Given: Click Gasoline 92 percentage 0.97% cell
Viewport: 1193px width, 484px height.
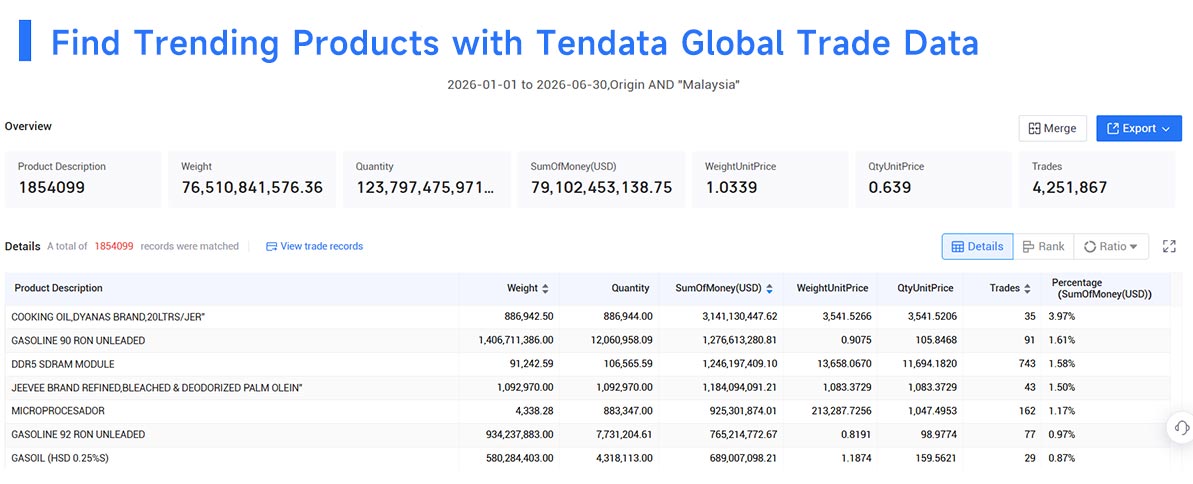Looking at the screenshot, I should tap(1062, 435).
